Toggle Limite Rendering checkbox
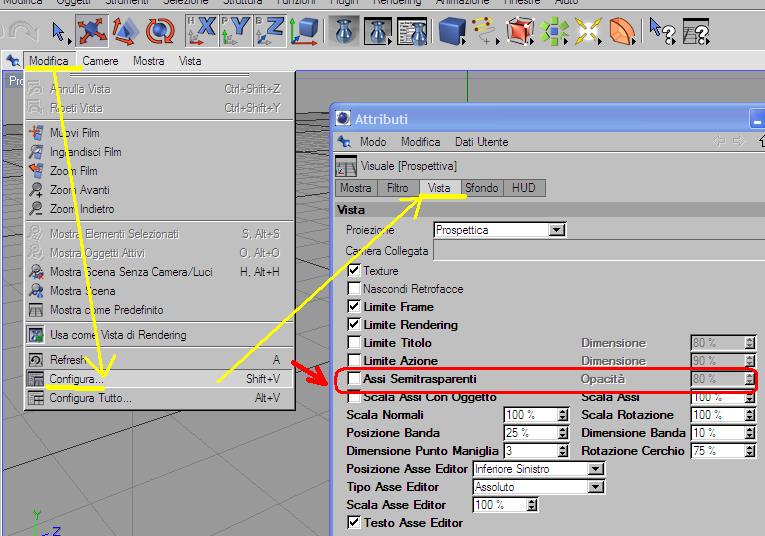The width and height of the screenshot is (765, 536). pos(354,325)
